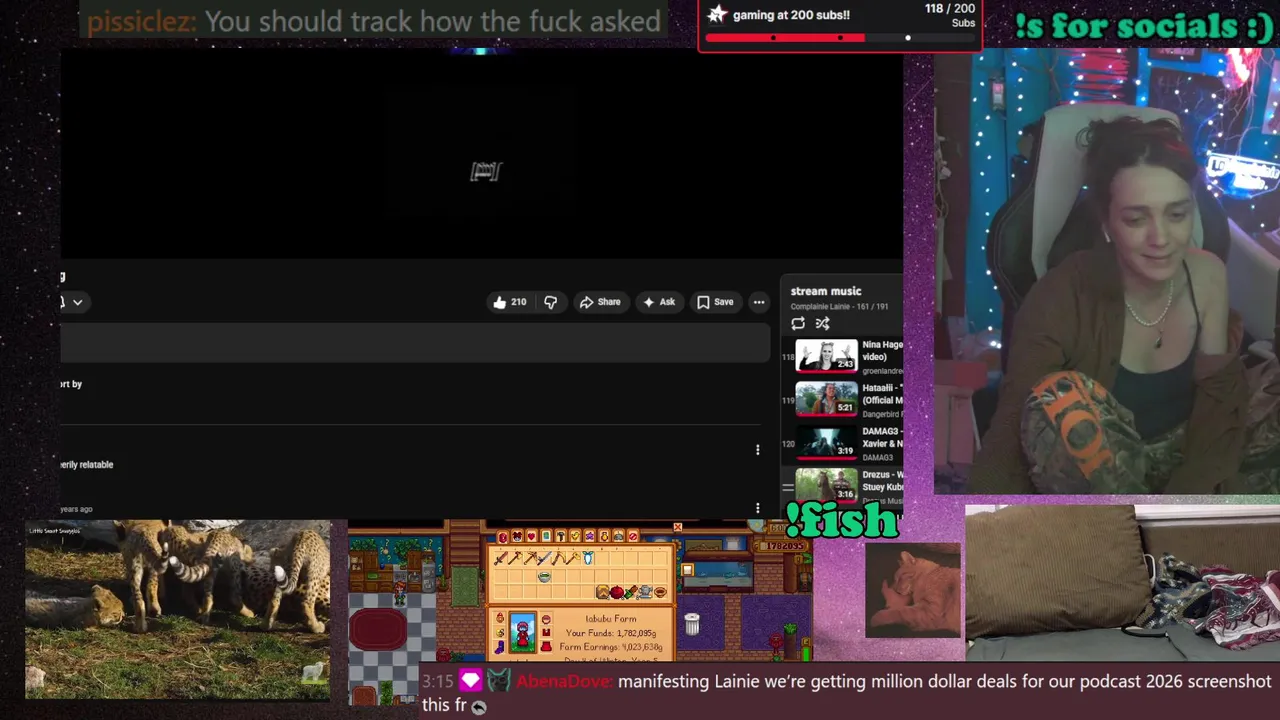The height and width of the screenshot is (720, 1280).
Task: Click the thumbs-down dislike icon
Action: tap(550, 302)
